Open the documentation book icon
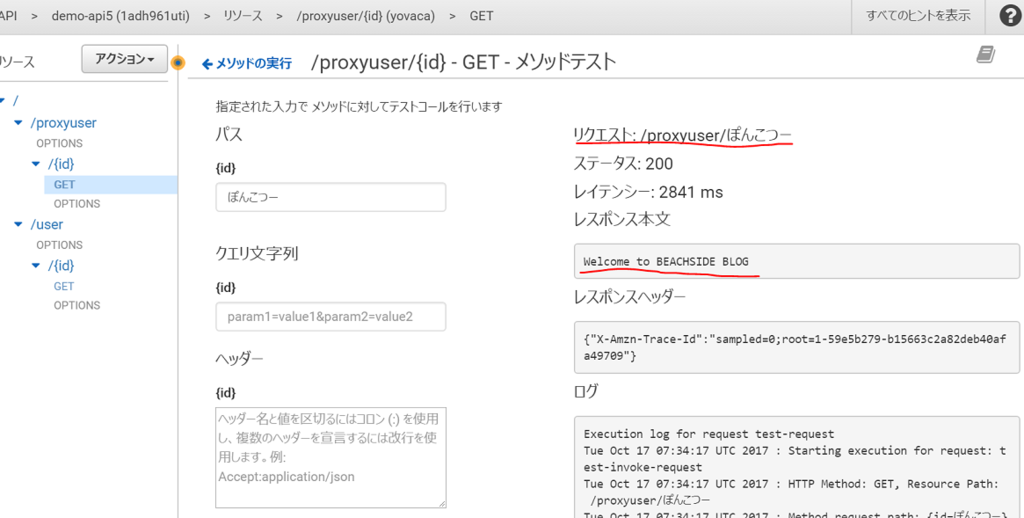Image resolution: width=1024 pixels, height=518 pixels. coord(985,55)
